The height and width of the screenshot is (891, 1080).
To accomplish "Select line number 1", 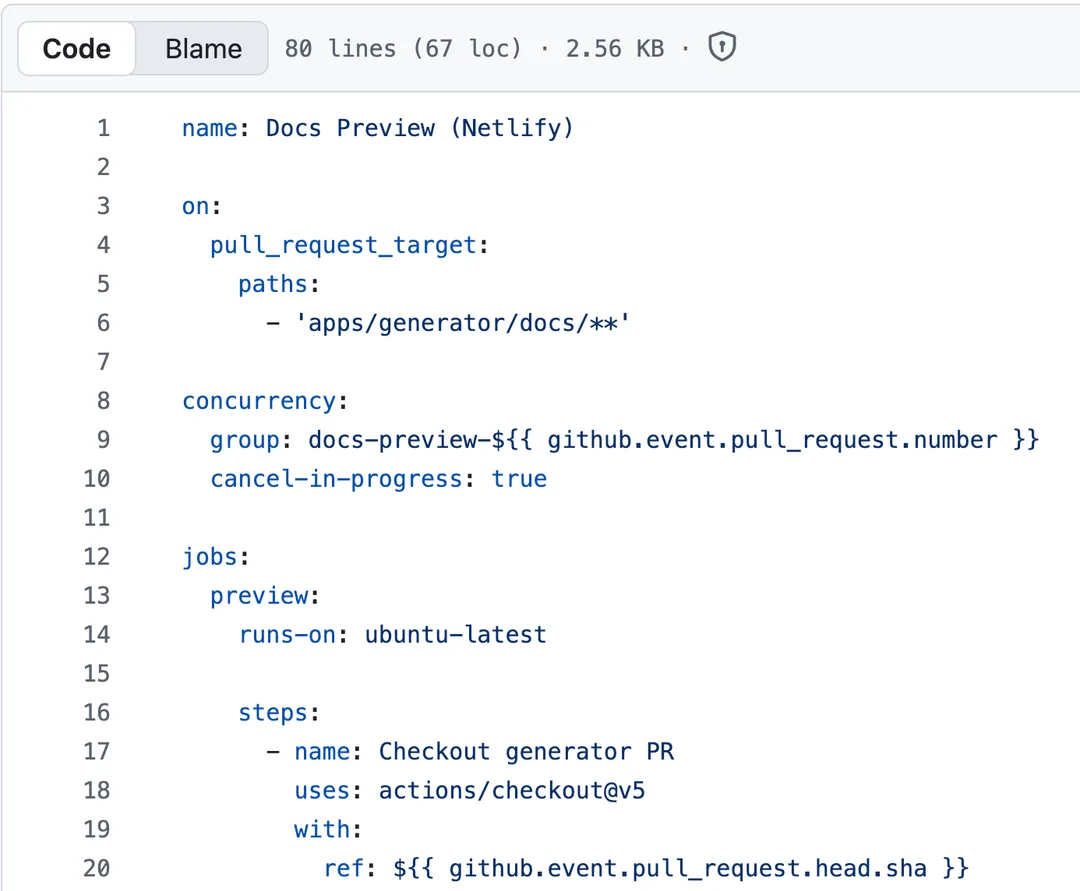I will click(x=103, y=128).
